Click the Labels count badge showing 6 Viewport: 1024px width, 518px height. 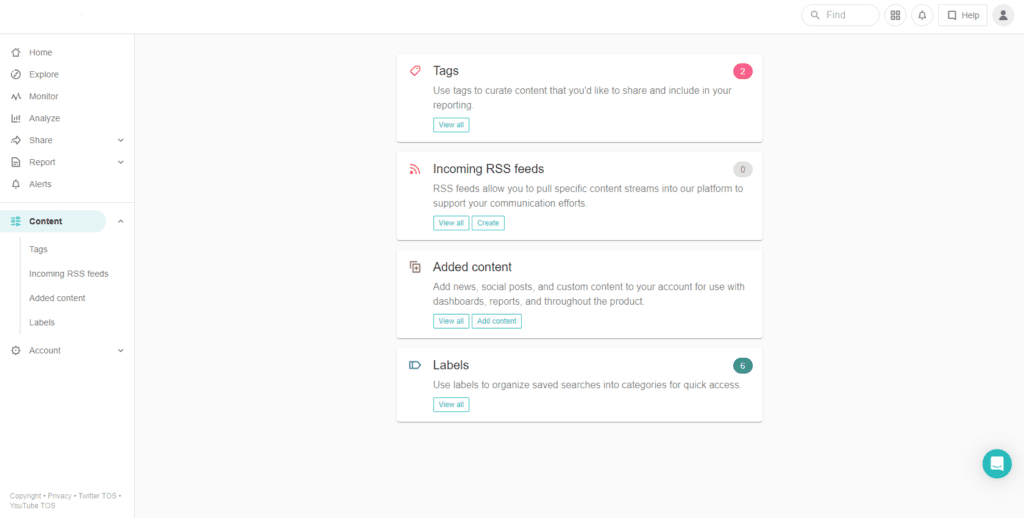[743, 366]
